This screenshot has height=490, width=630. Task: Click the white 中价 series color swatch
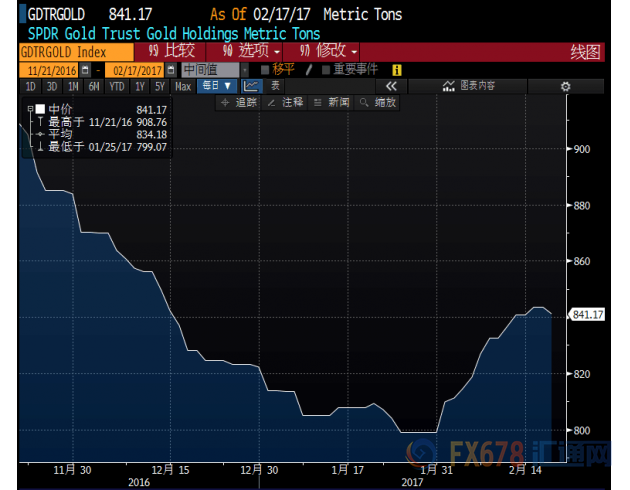pos(40,109)
